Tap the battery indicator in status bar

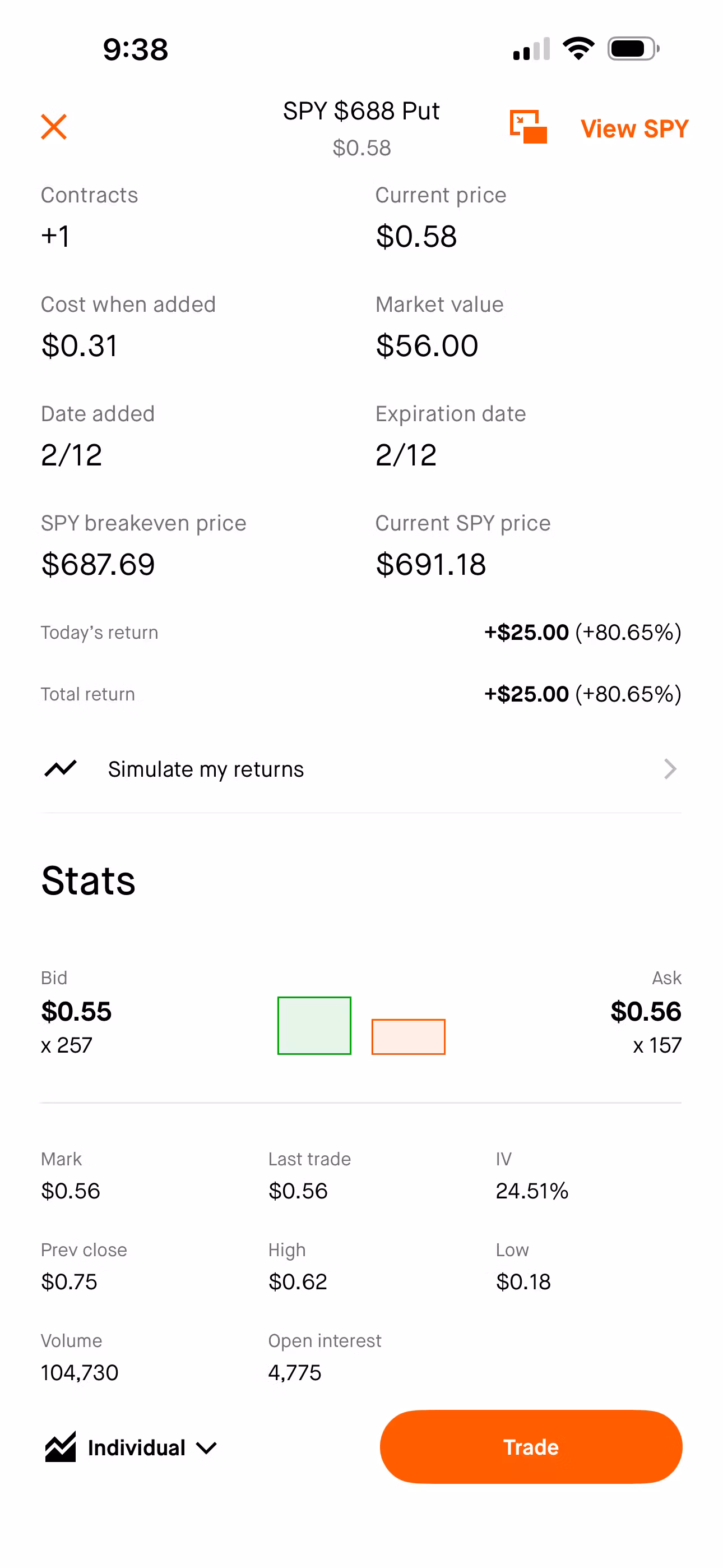tap(633, 49)
